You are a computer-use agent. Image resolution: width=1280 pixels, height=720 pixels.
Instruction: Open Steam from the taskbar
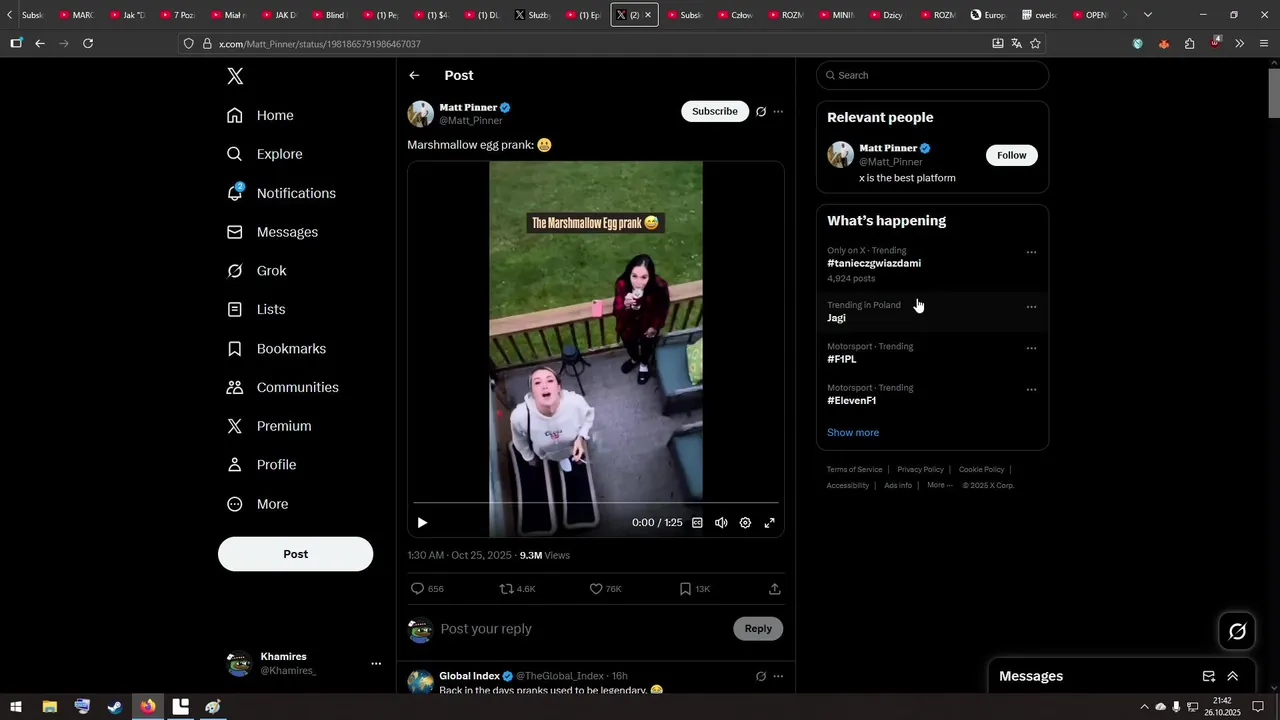(x=115, y=707)
